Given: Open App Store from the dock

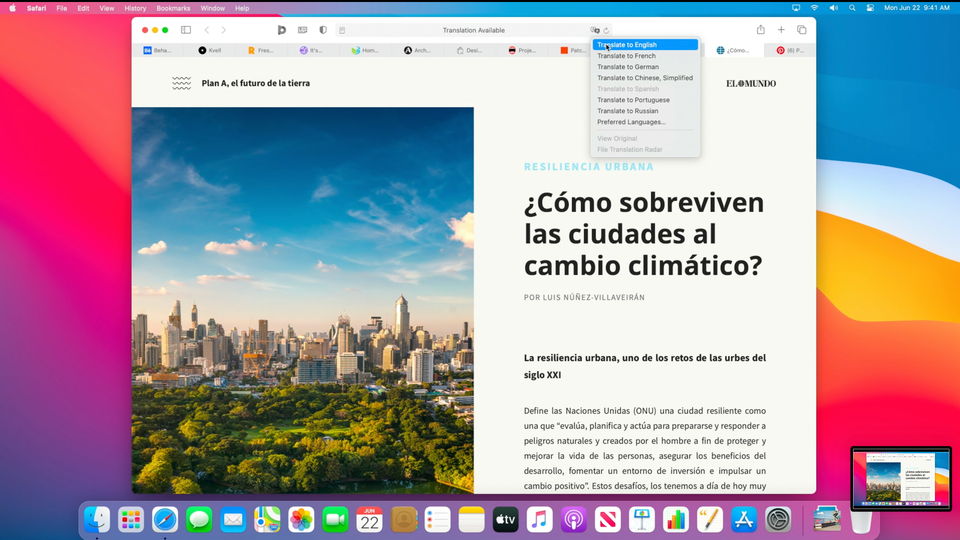Looking at the screenshot, I should [744, 520].
